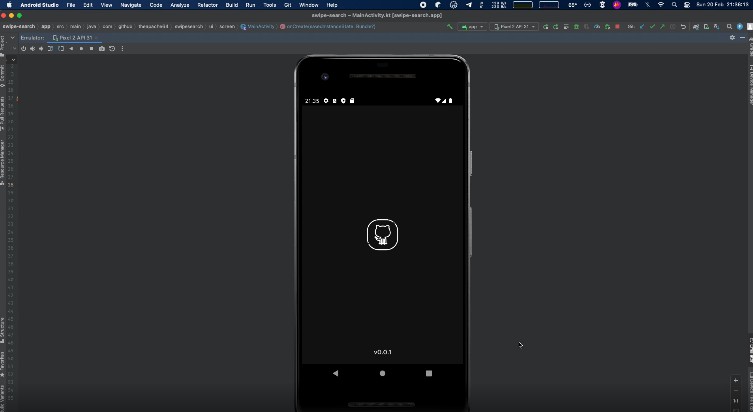Open the File menu
753x412 pixels.
[71, 5]
